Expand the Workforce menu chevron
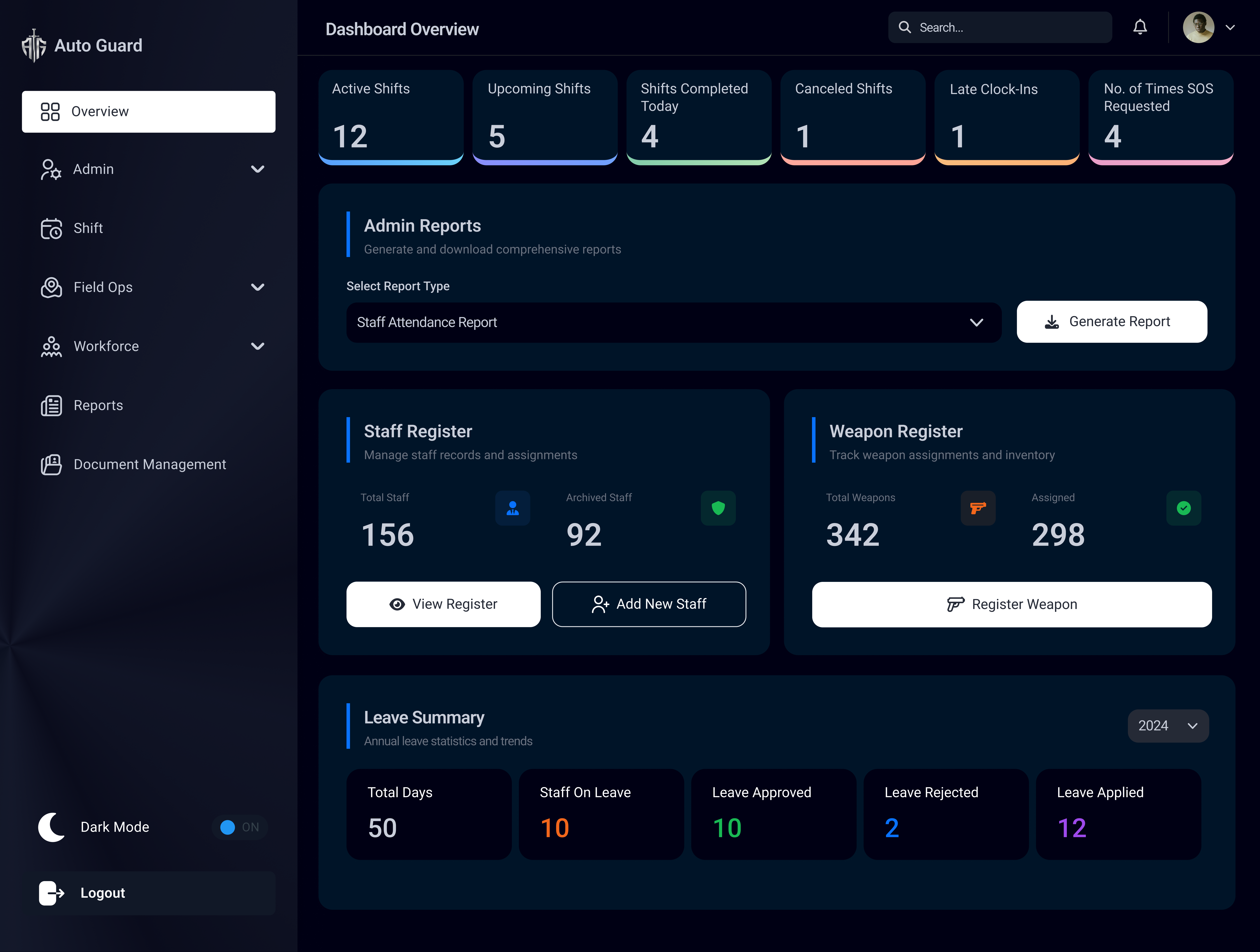This screenshot has height=952, width=1260. pos(257,346)
